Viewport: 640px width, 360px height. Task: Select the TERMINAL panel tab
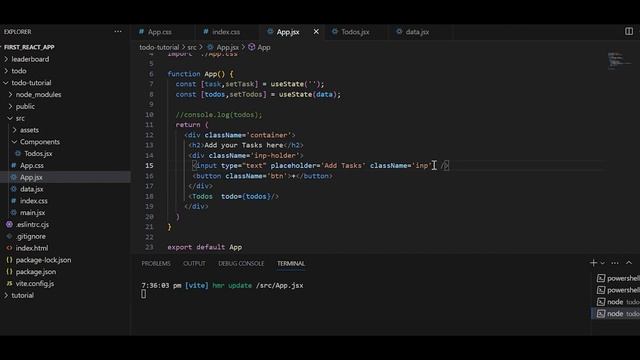pyautogui.click(x=291, y=264)
